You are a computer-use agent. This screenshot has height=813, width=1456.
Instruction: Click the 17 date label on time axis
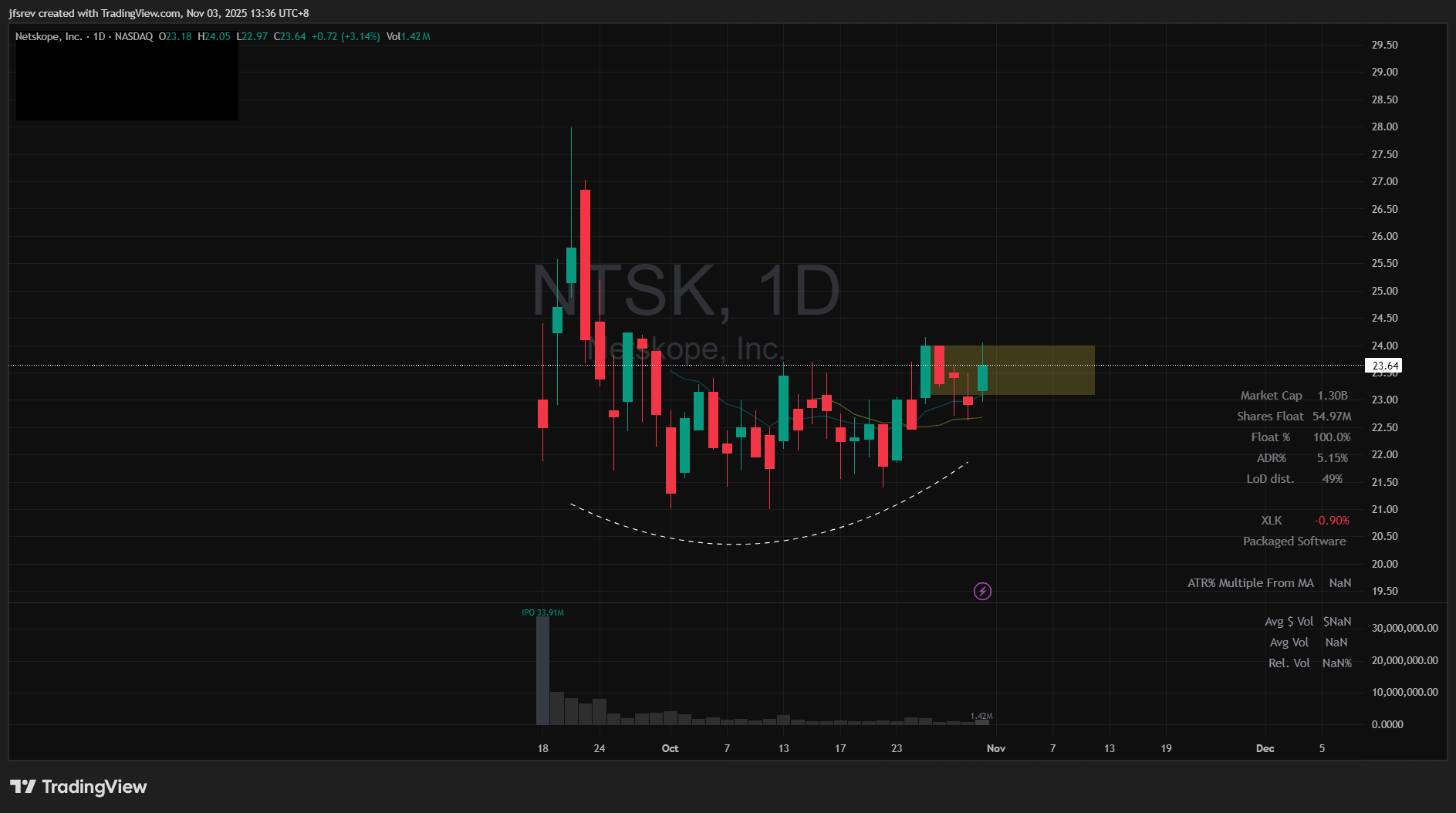pos(840,748)
